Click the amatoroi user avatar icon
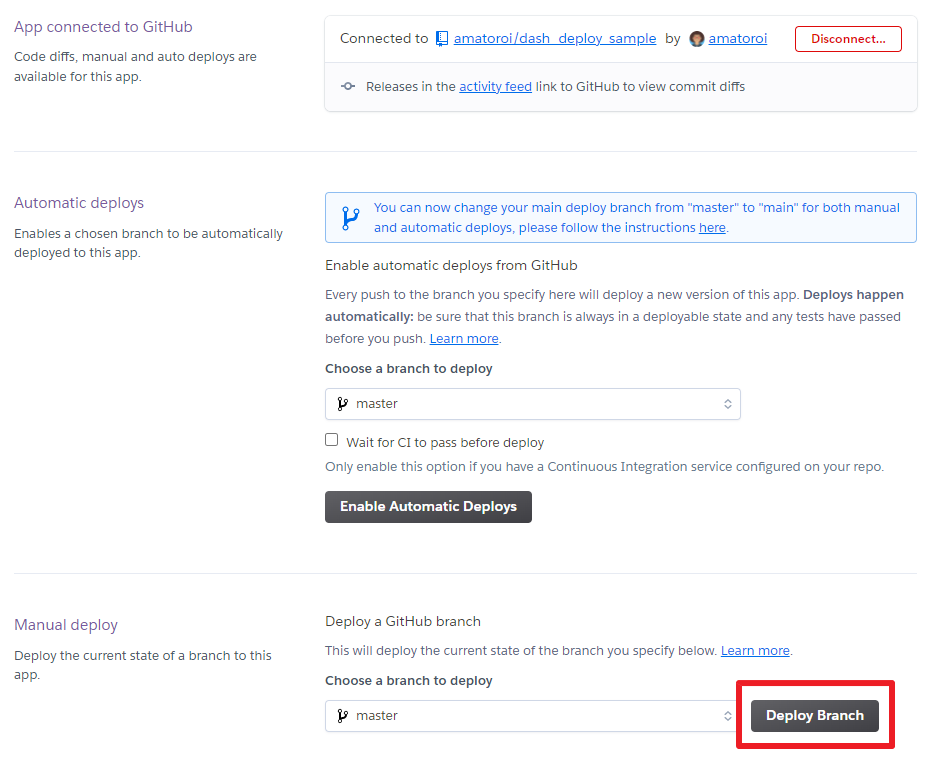Screen dimensions: 926x780 click(x=697, y=39)
